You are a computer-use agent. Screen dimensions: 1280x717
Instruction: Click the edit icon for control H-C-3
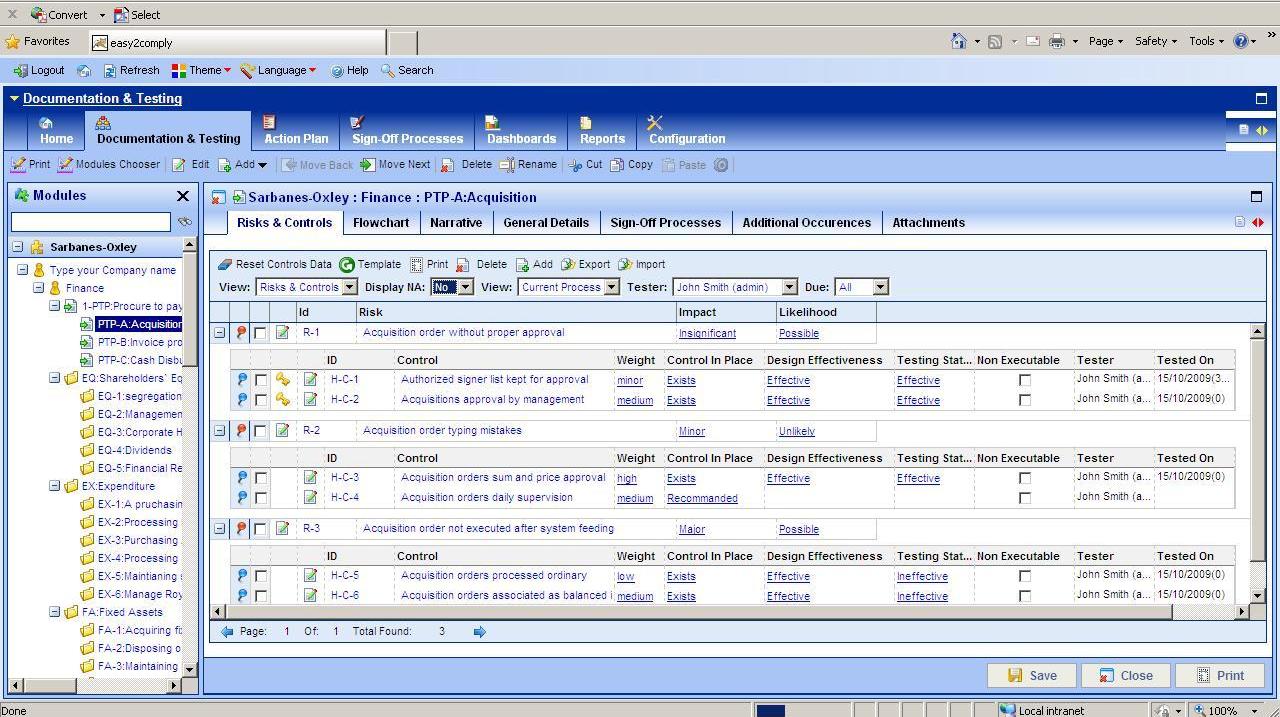point(310,478)
